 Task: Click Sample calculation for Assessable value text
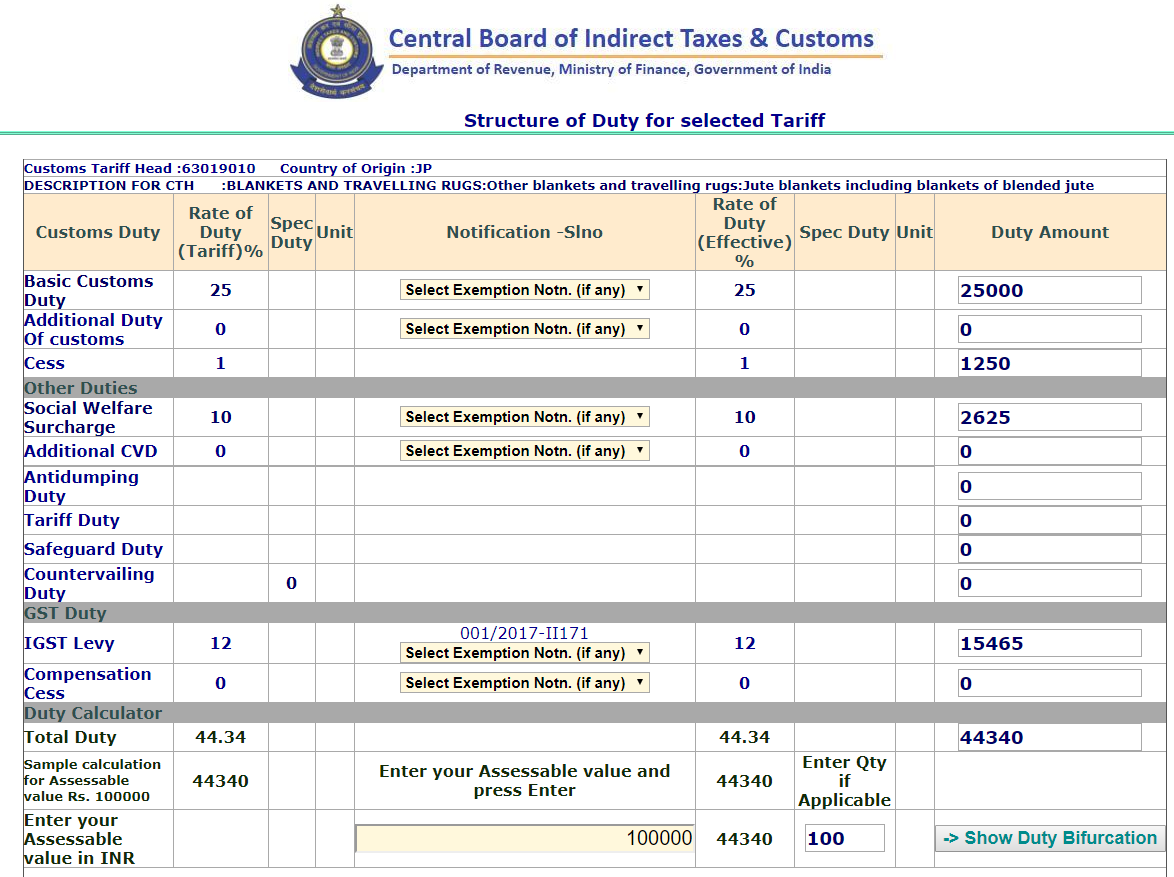92,780
